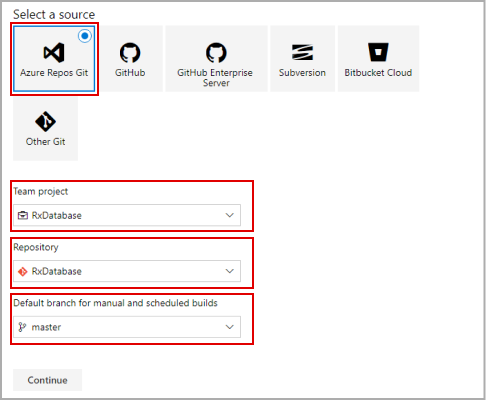Expand the default branch dropdown chevron
Screen dimensions: 486x400
tap(230, 327)
